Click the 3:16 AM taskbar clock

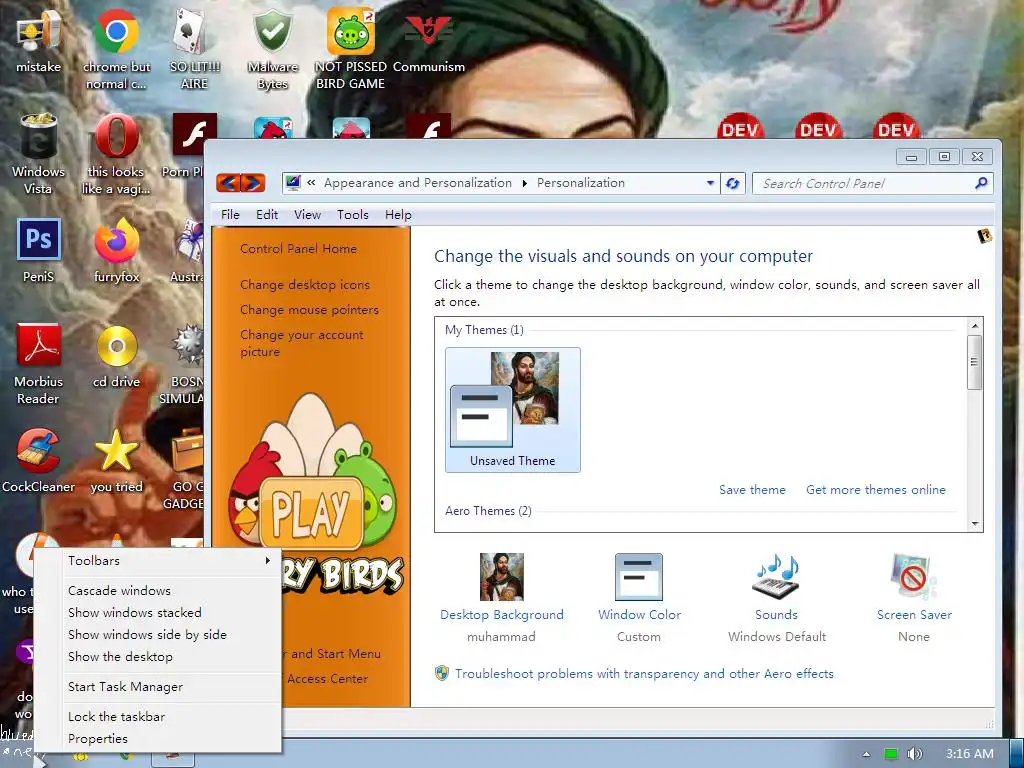(970, 754)
